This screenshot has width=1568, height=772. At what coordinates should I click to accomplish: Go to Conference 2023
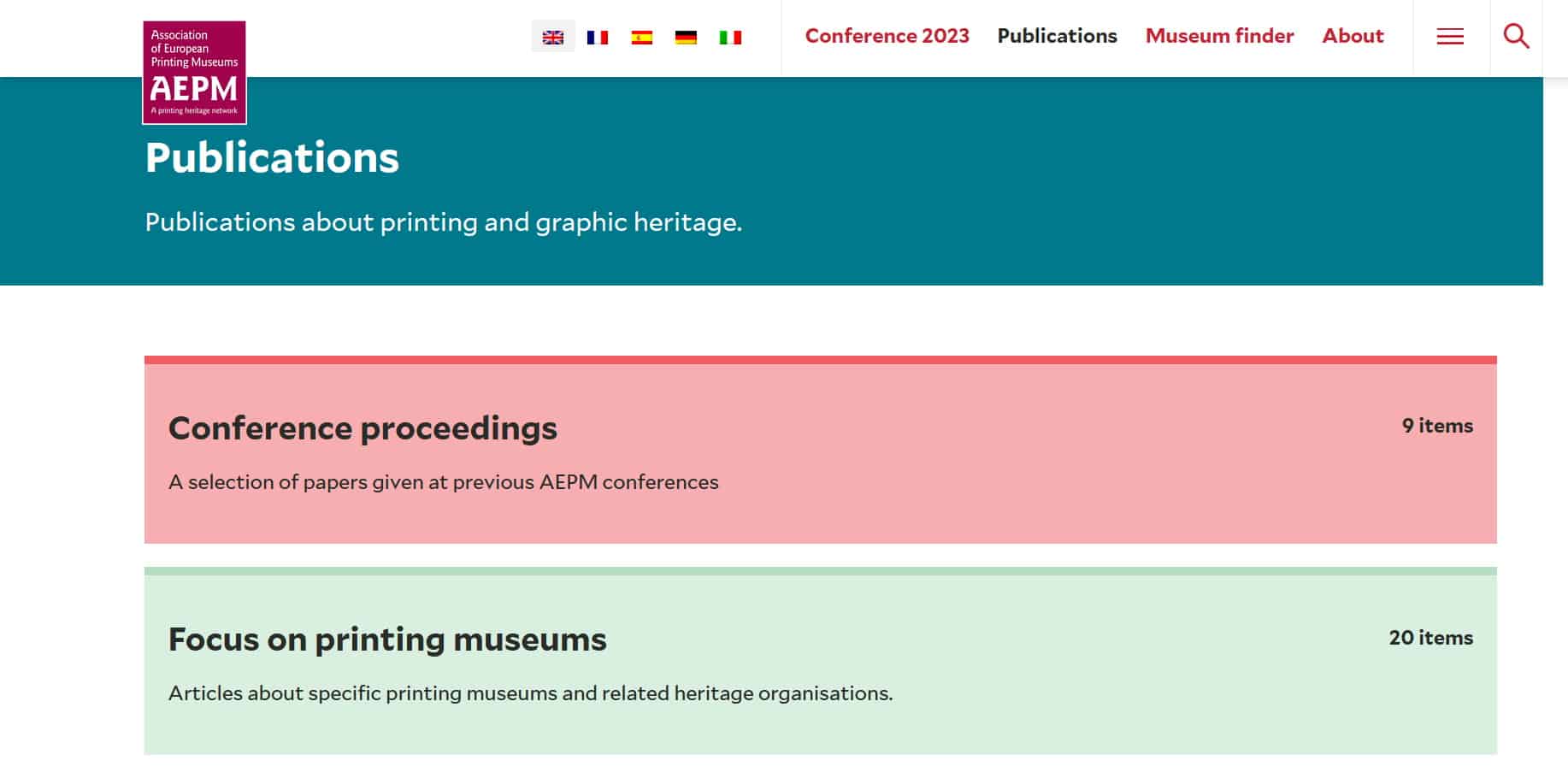(x=887, y=36)
